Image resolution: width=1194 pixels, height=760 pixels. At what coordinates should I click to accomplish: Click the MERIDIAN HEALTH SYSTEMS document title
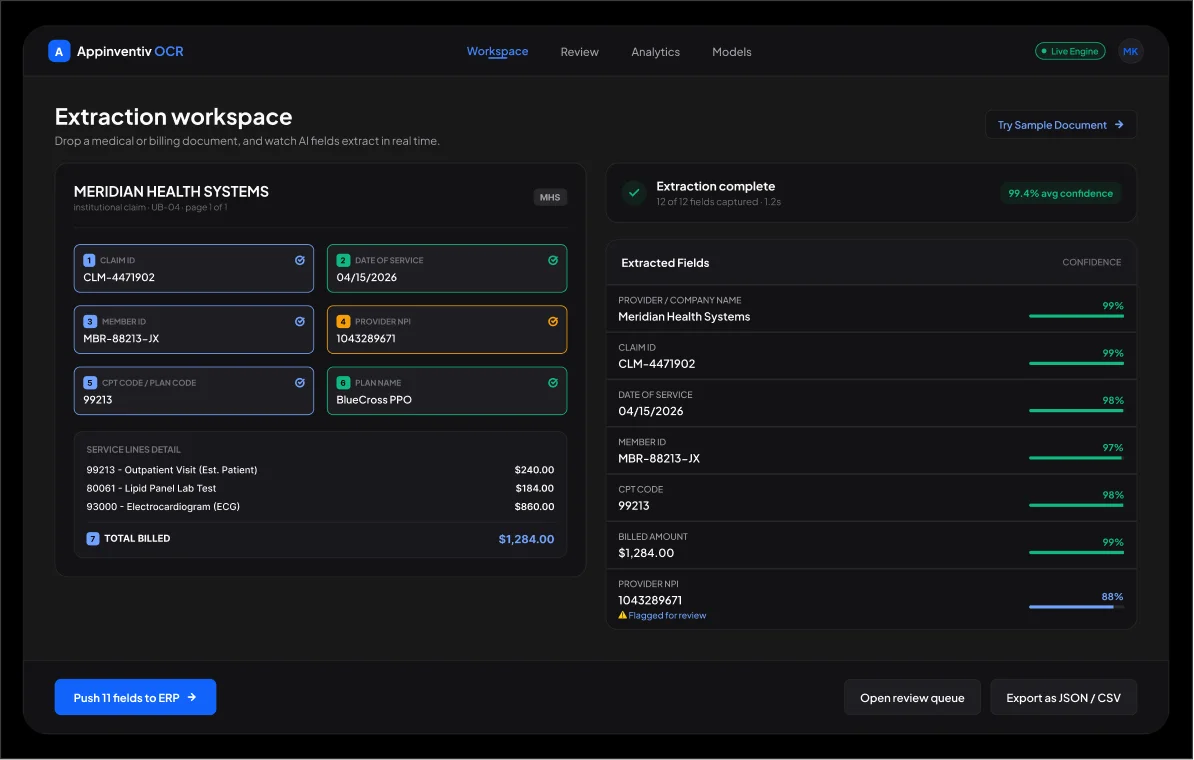171,191
